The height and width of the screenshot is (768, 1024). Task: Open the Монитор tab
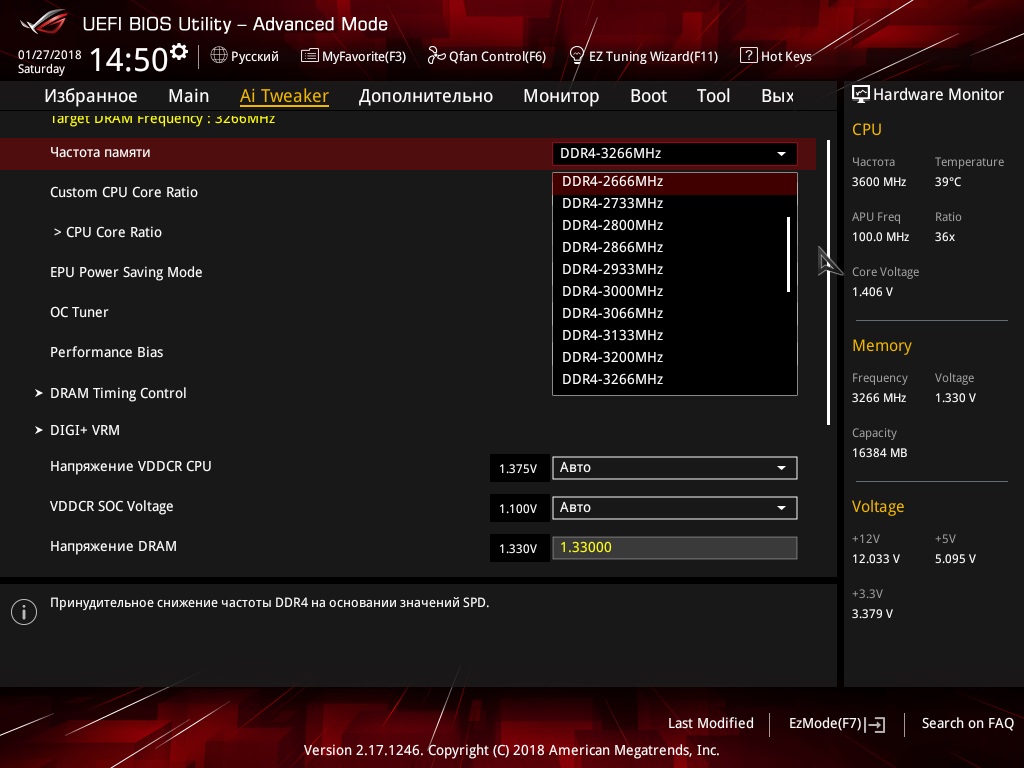click(561, 96)
